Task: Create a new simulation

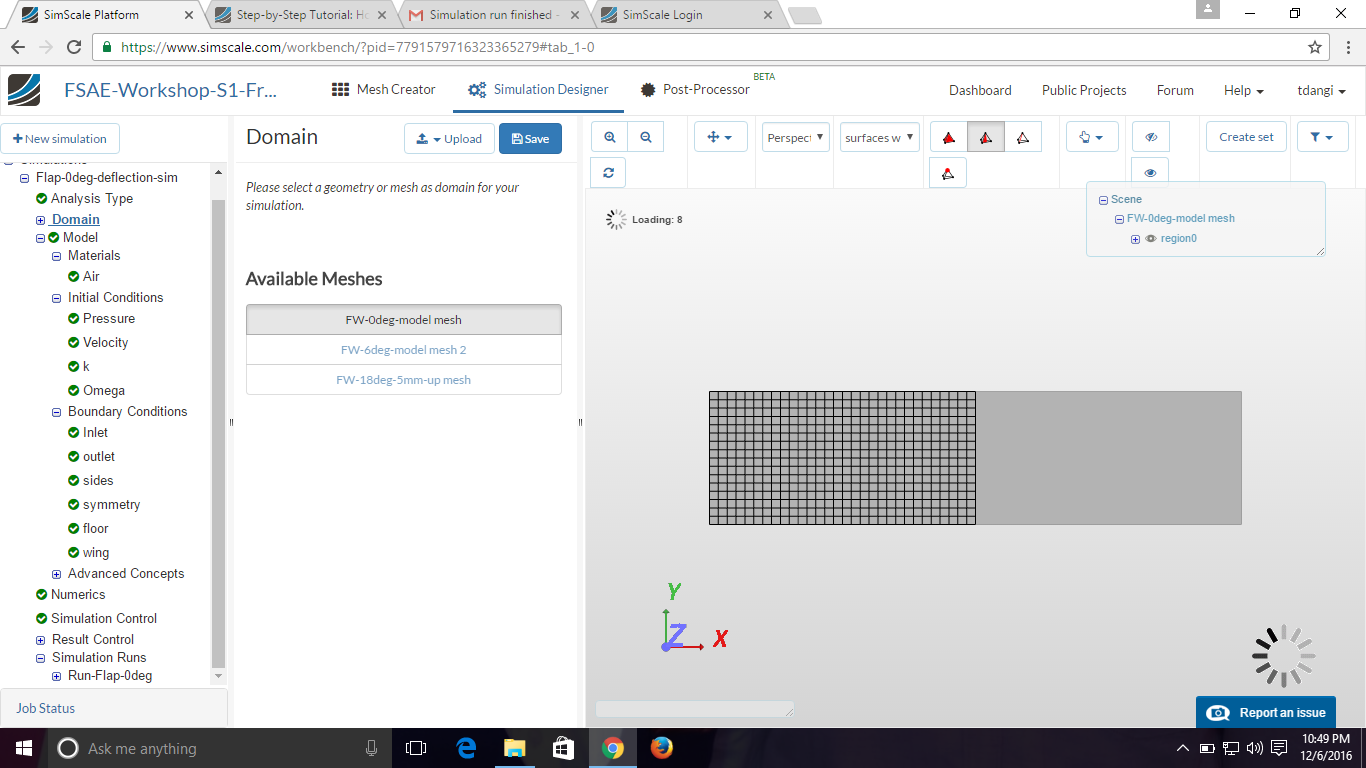Action: (60, 139)
